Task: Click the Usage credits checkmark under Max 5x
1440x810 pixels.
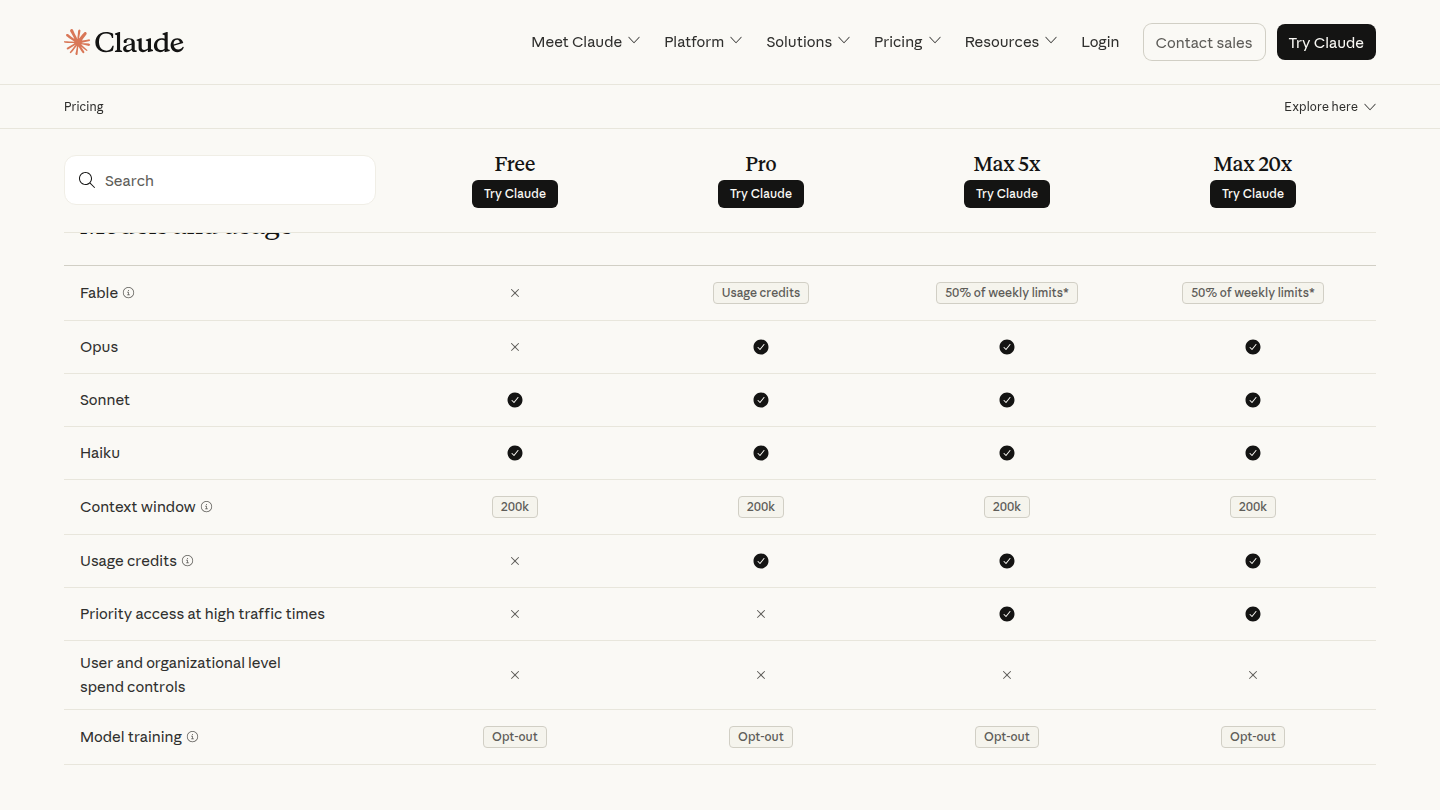Action: click(1007, 561)
